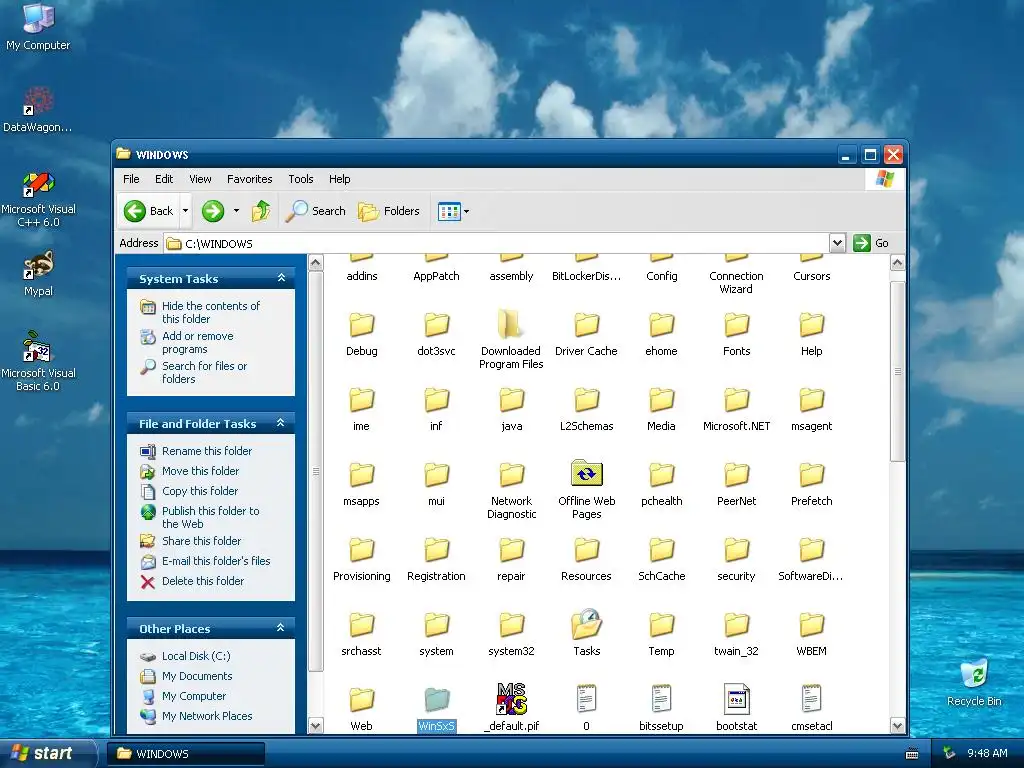Viewport: 1024px width, 768px height.
Task: Select the _default.pif MS-DOS icon
Action: click(511, 699)
